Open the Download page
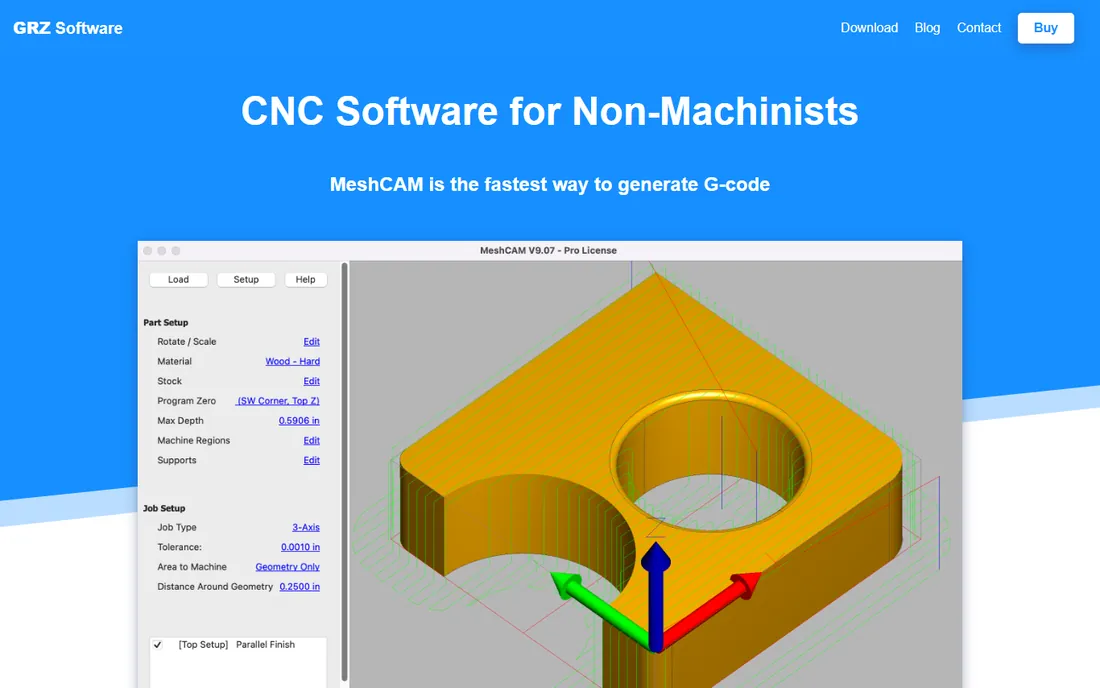The image size is (1100, 688). pyautogui.click(x=869, y=28)
